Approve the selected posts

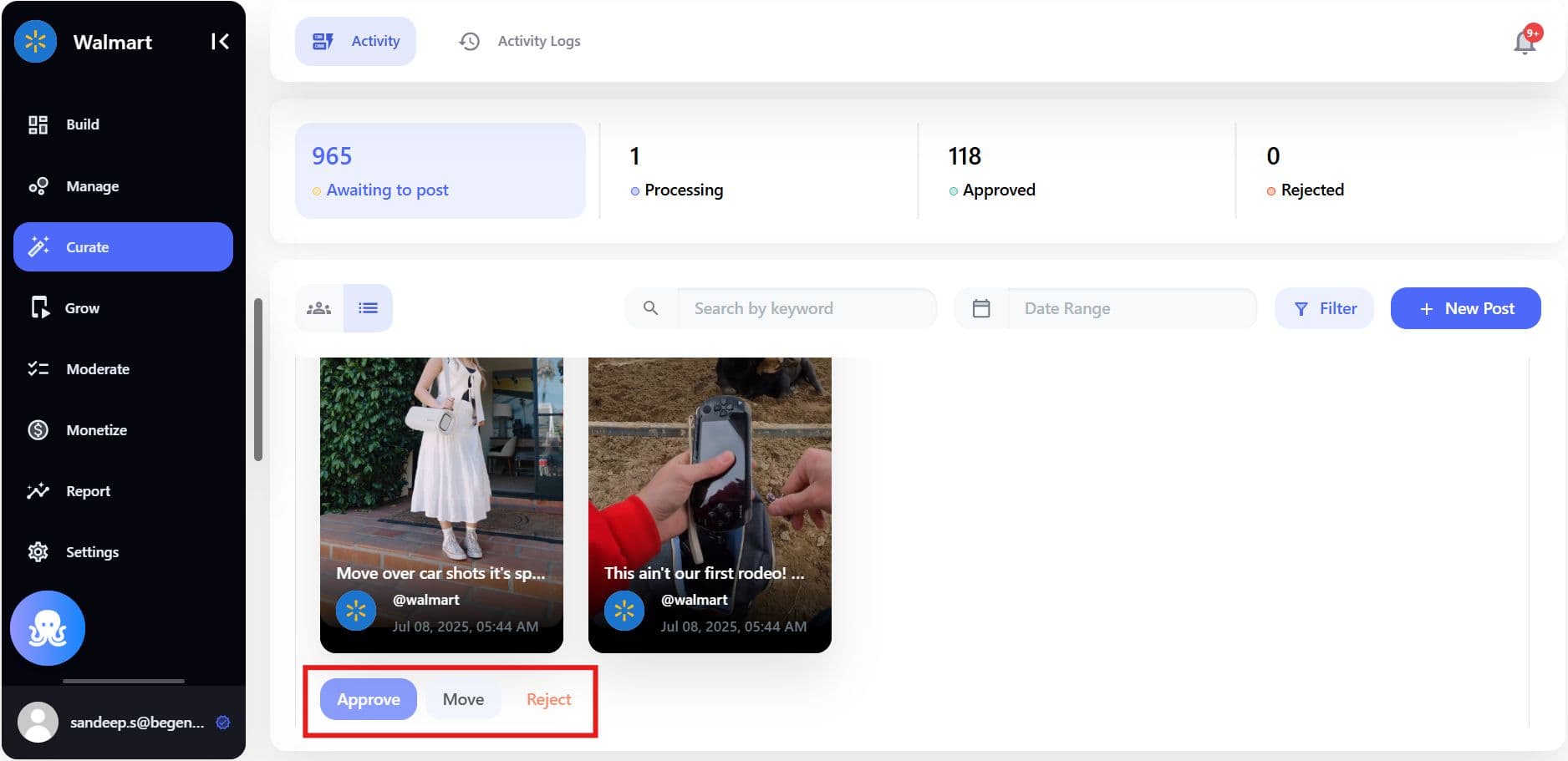click(x=369, y=699)
